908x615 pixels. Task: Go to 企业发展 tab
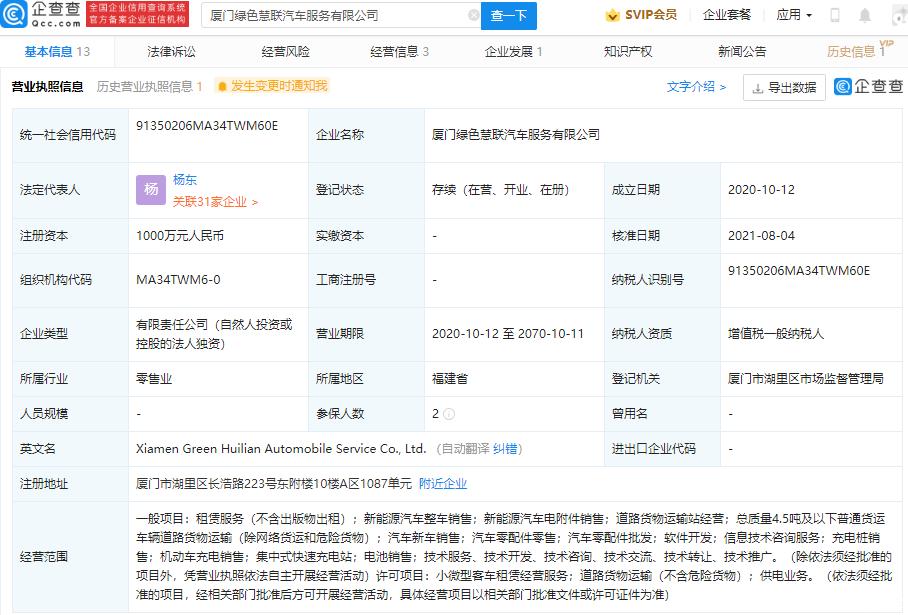tap(513, 52)
